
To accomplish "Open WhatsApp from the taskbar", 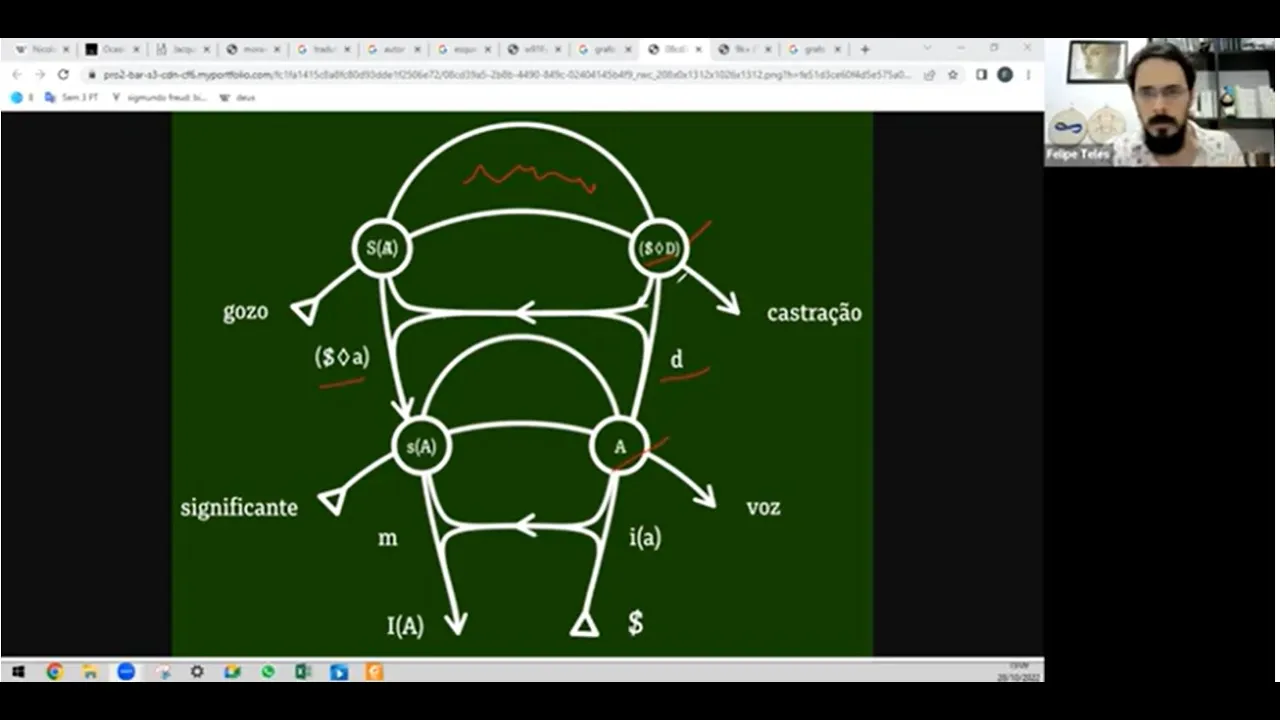I will 268,672.
